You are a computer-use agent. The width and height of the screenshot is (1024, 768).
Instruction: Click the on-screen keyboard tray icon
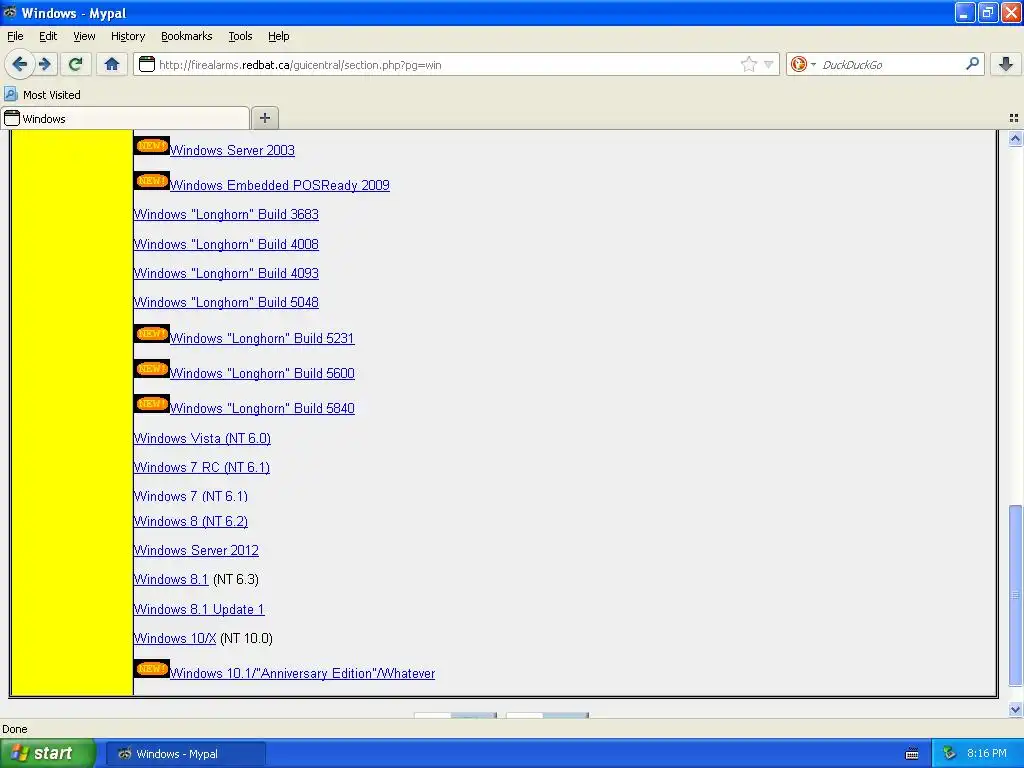(912, 754)
